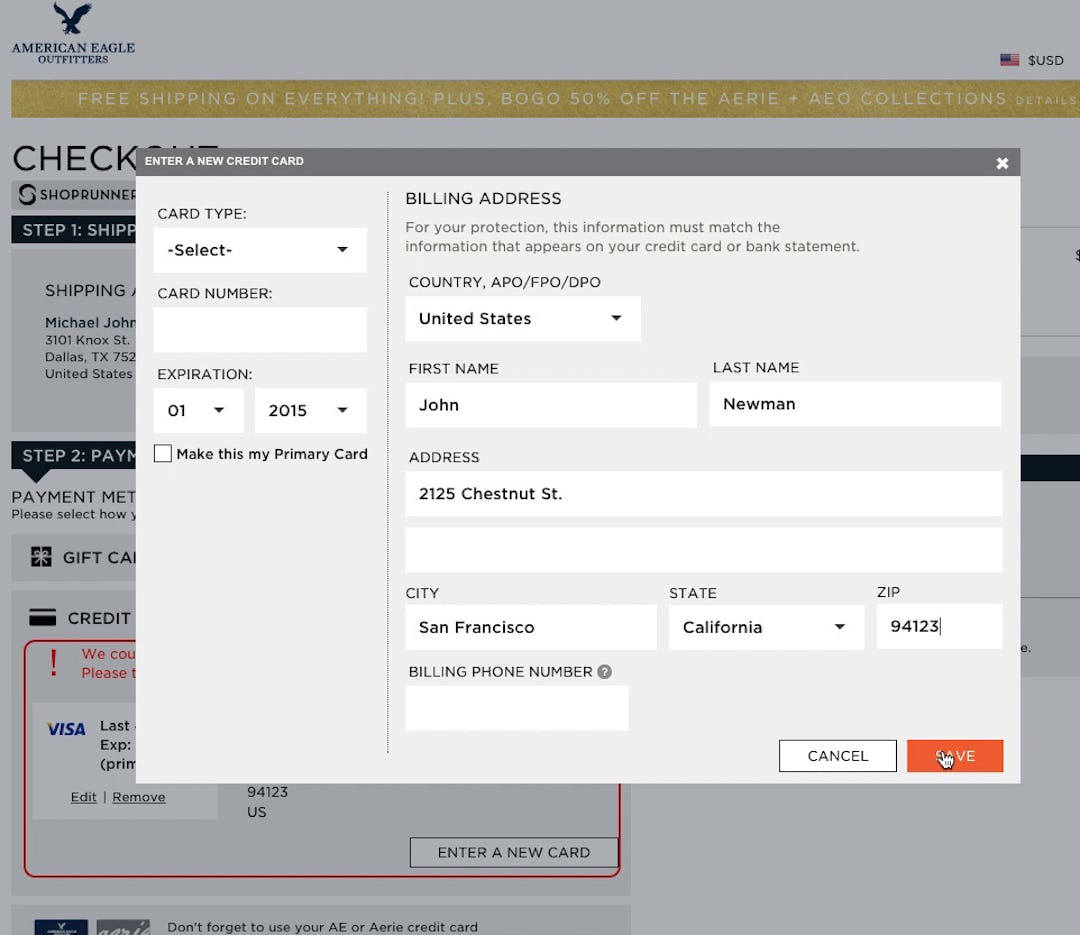Click the American Eagle Outfitters logo
Screen dimensions: 1080x935
pyautogui.click(x=70, y=32)
